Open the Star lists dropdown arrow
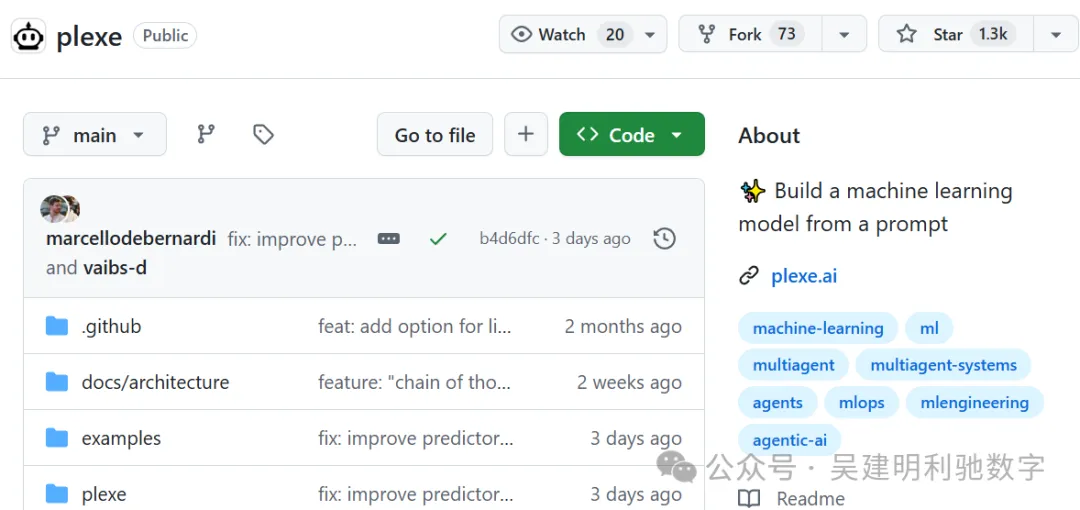1080x510 pixels. click(x=1056, y=34)
